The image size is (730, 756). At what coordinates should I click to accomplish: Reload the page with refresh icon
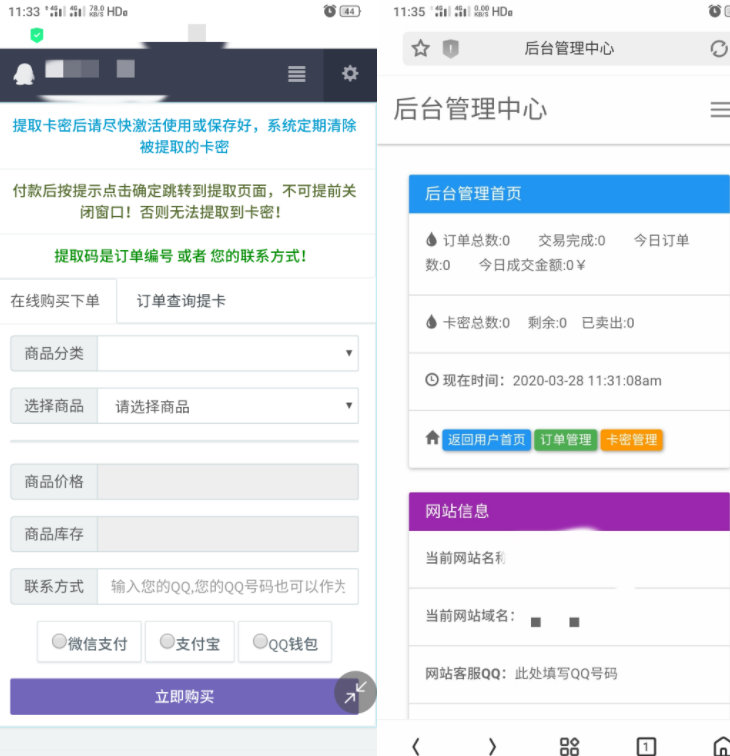click(719, 49)
